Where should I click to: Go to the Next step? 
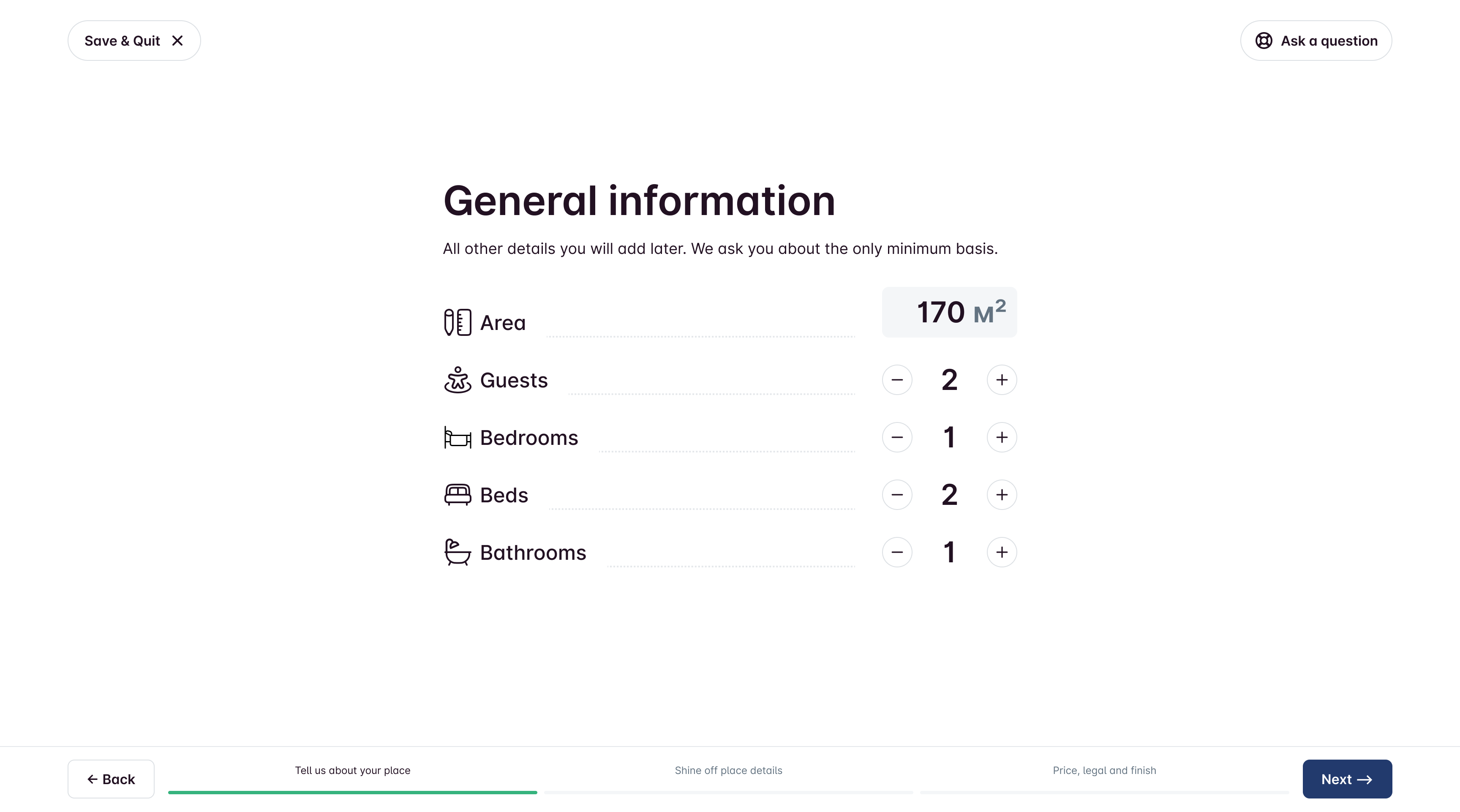click(1347, 779)
